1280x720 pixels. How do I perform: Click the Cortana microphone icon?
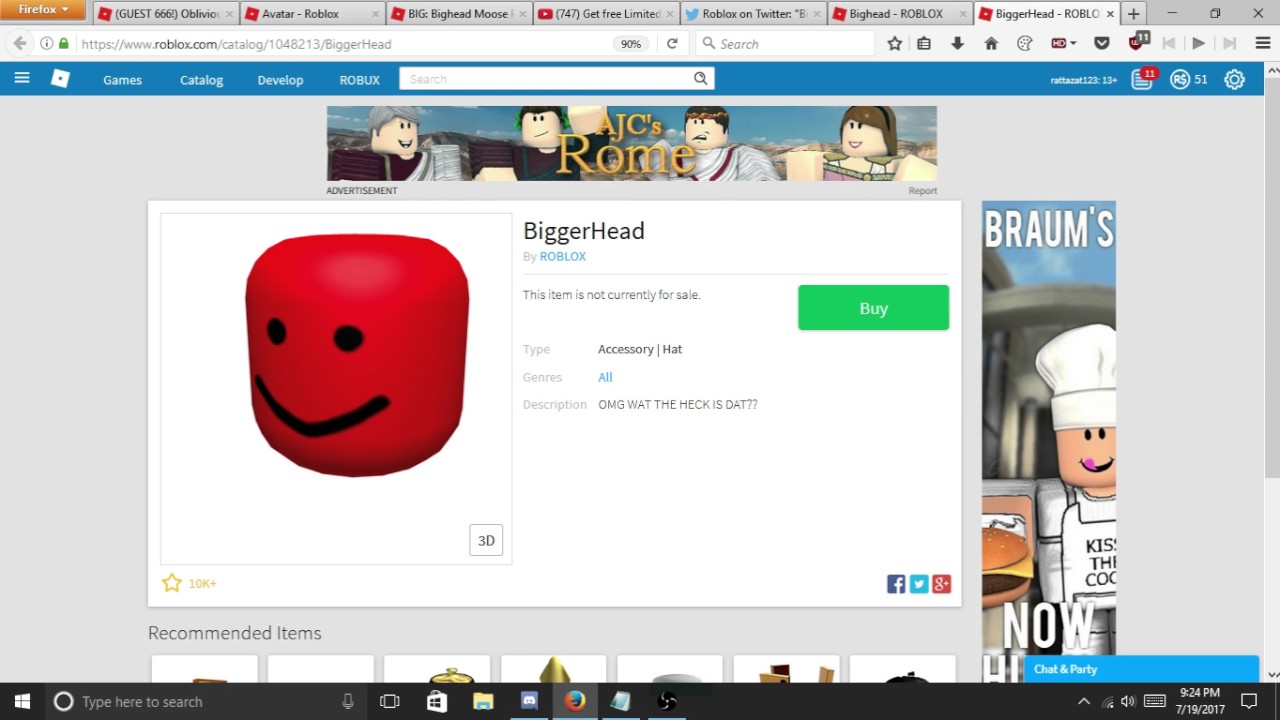click(348, 701)
